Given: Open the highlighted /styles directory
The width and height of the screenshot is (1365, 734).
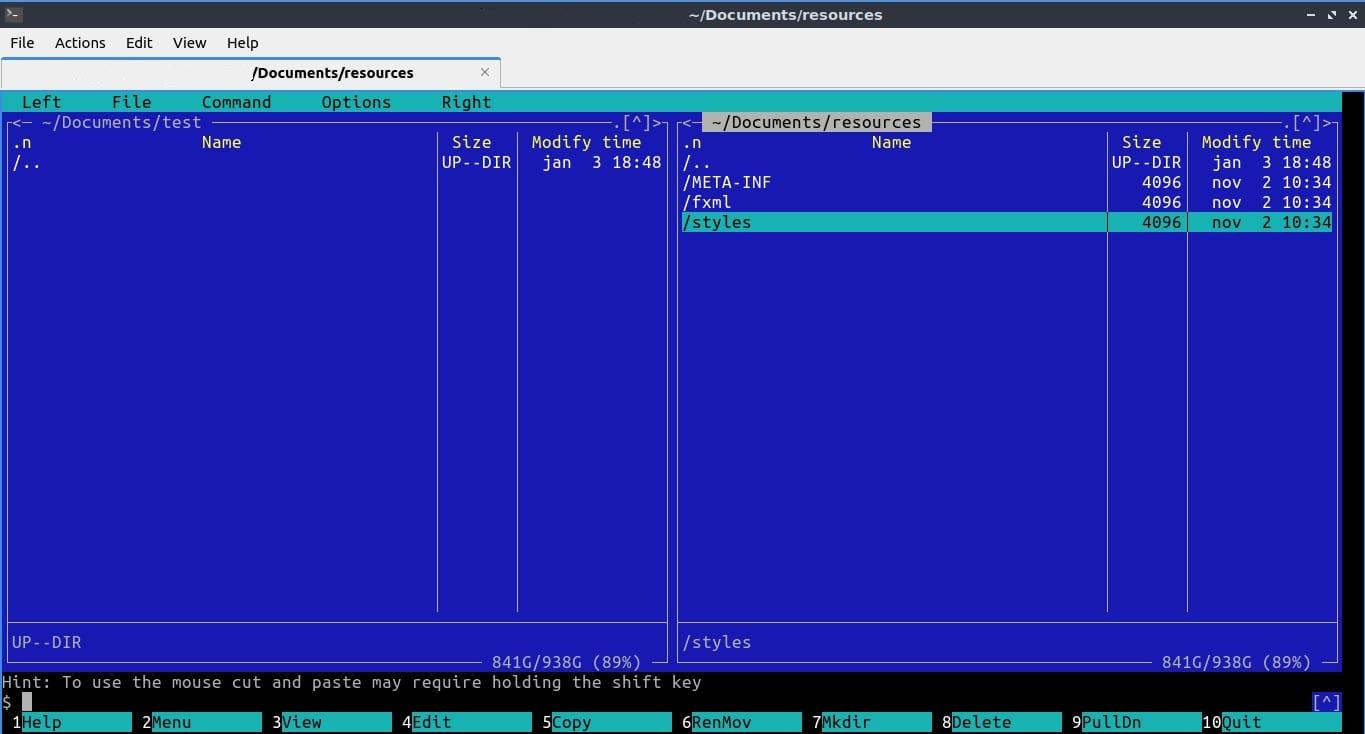Looking at the screenshot, I should coord(717,222).
